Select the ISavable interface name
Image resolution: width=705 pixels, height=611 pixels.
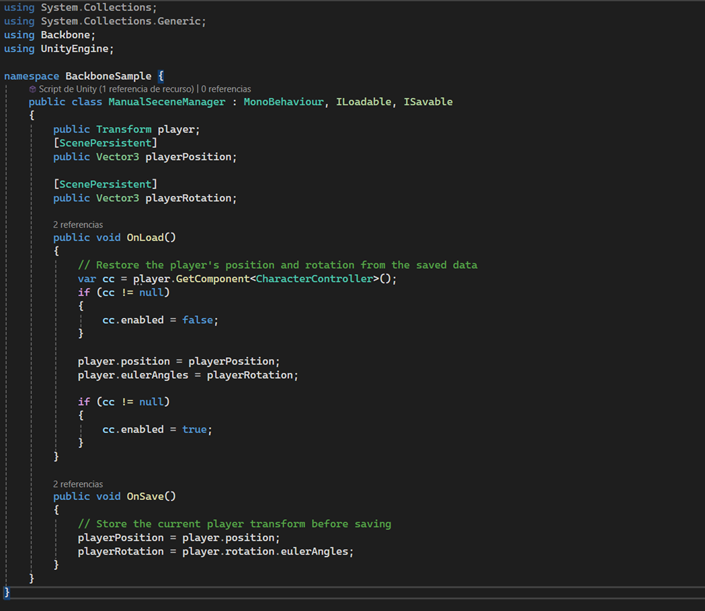[428, 102]
